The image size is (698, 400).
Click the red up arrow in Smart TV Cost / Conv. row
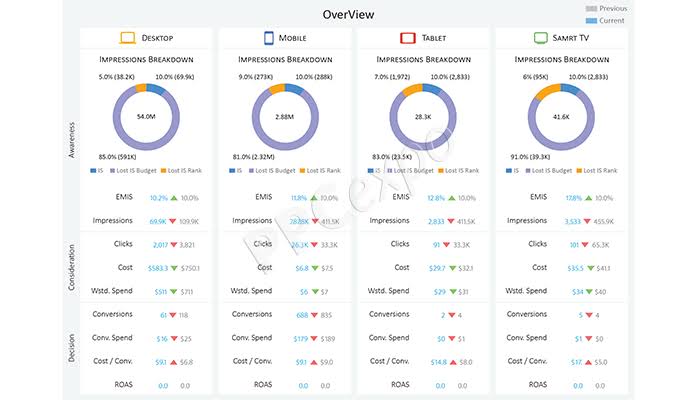pos(588,362)
